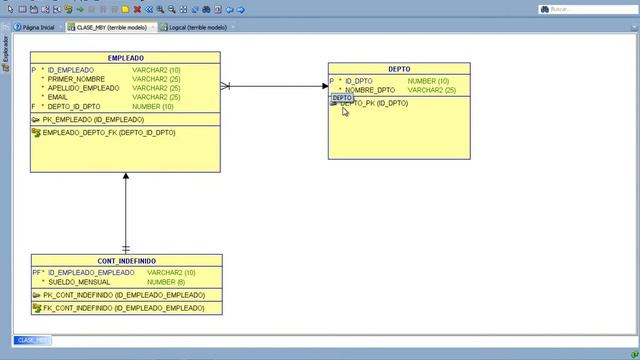
Task: Select the CONT_INDEFINIDO to EMPLEADO relationship line
Action: coord(126,212)
